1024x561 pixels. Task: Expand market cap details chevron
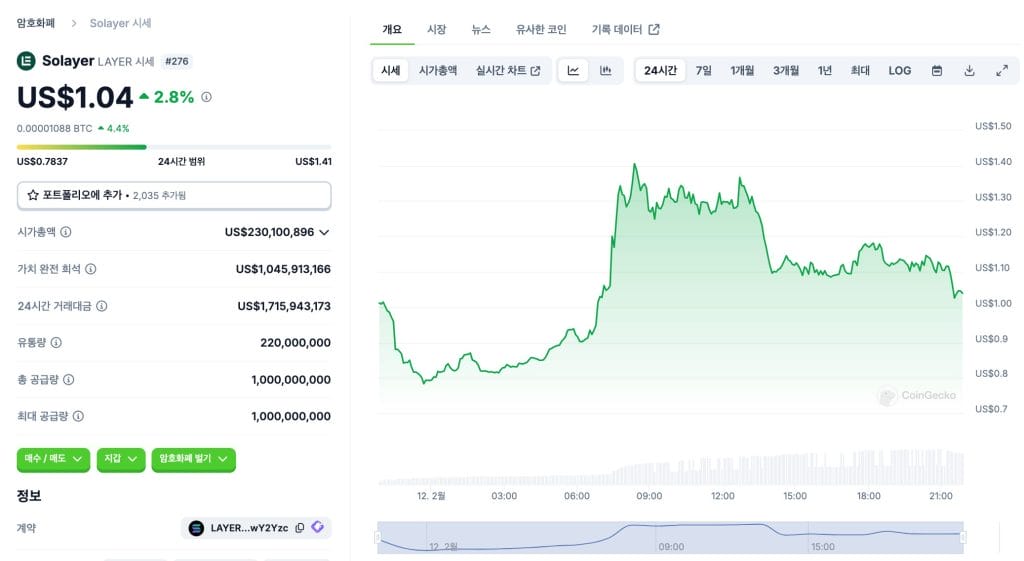pos(324,232)
